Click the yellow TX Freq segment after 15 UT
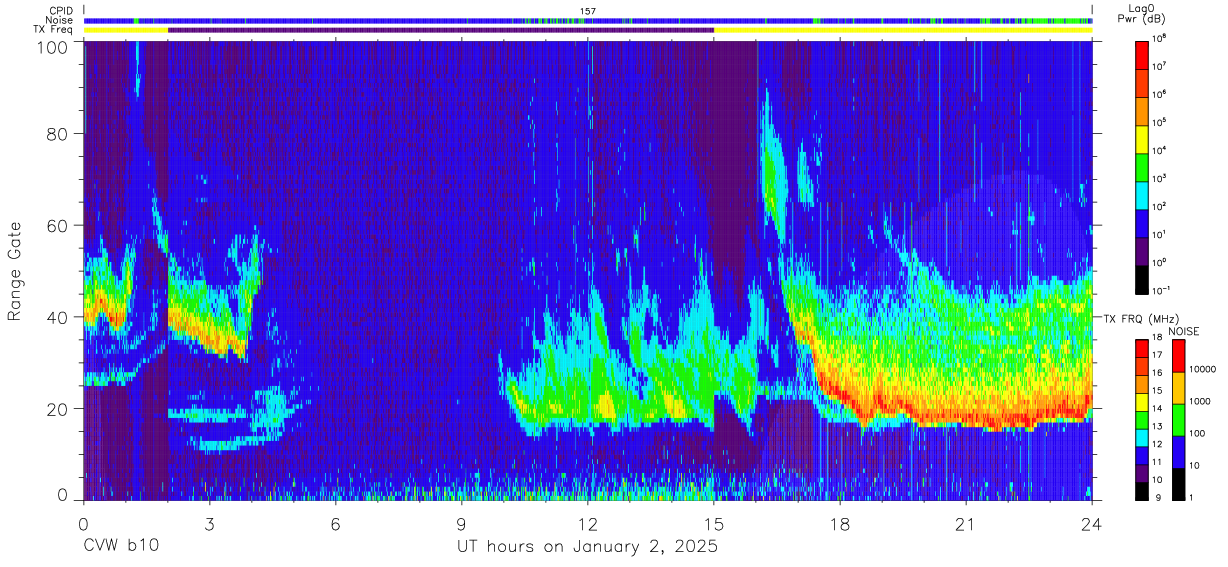The image size is (1228, 567). (903, 30)
